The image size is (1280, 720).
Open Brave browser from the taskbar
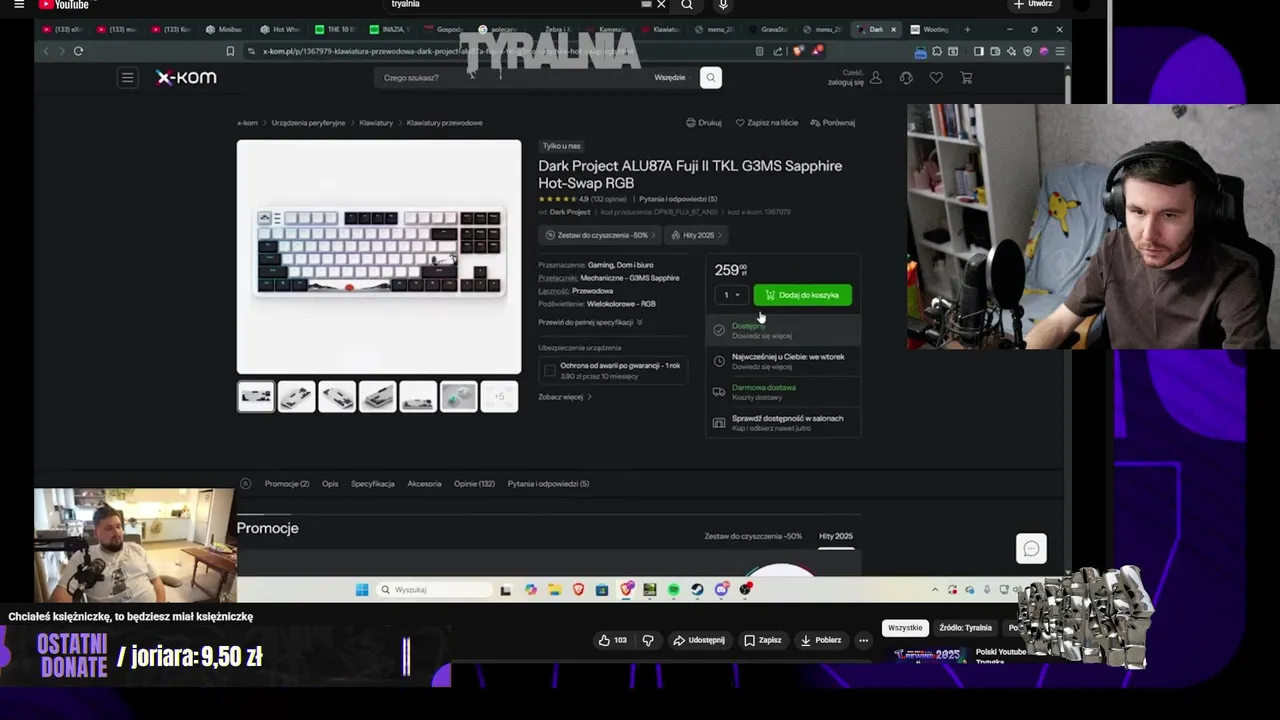578,590
